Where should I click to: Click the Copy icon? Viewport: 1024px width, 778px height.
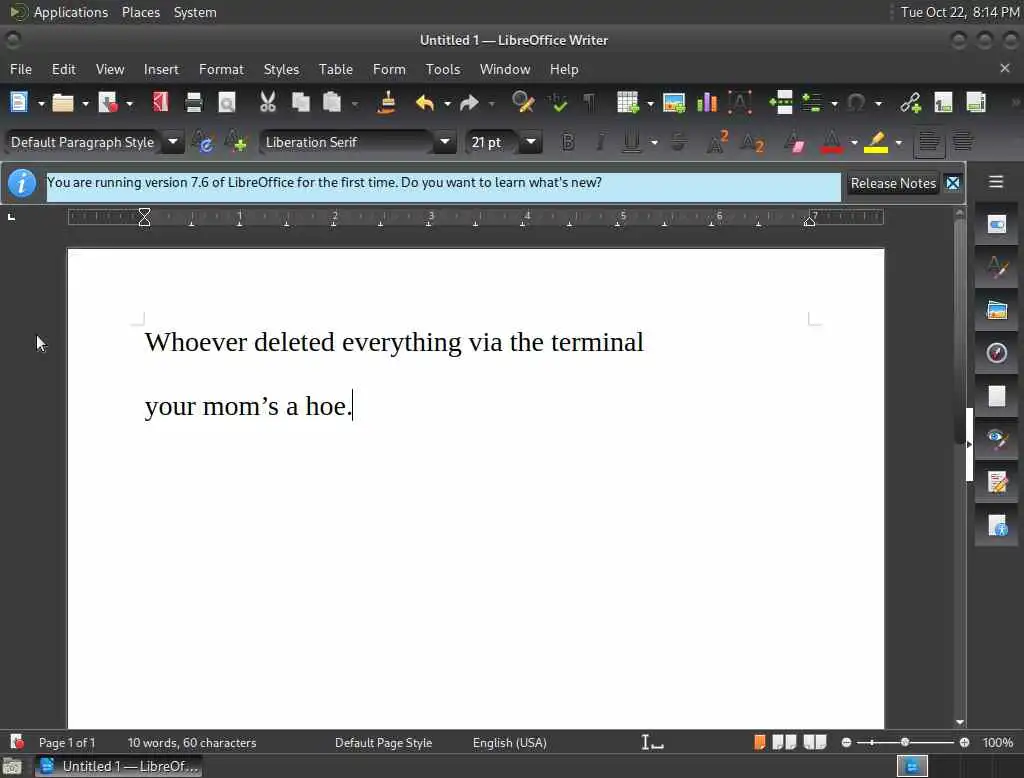click(300, 103)
